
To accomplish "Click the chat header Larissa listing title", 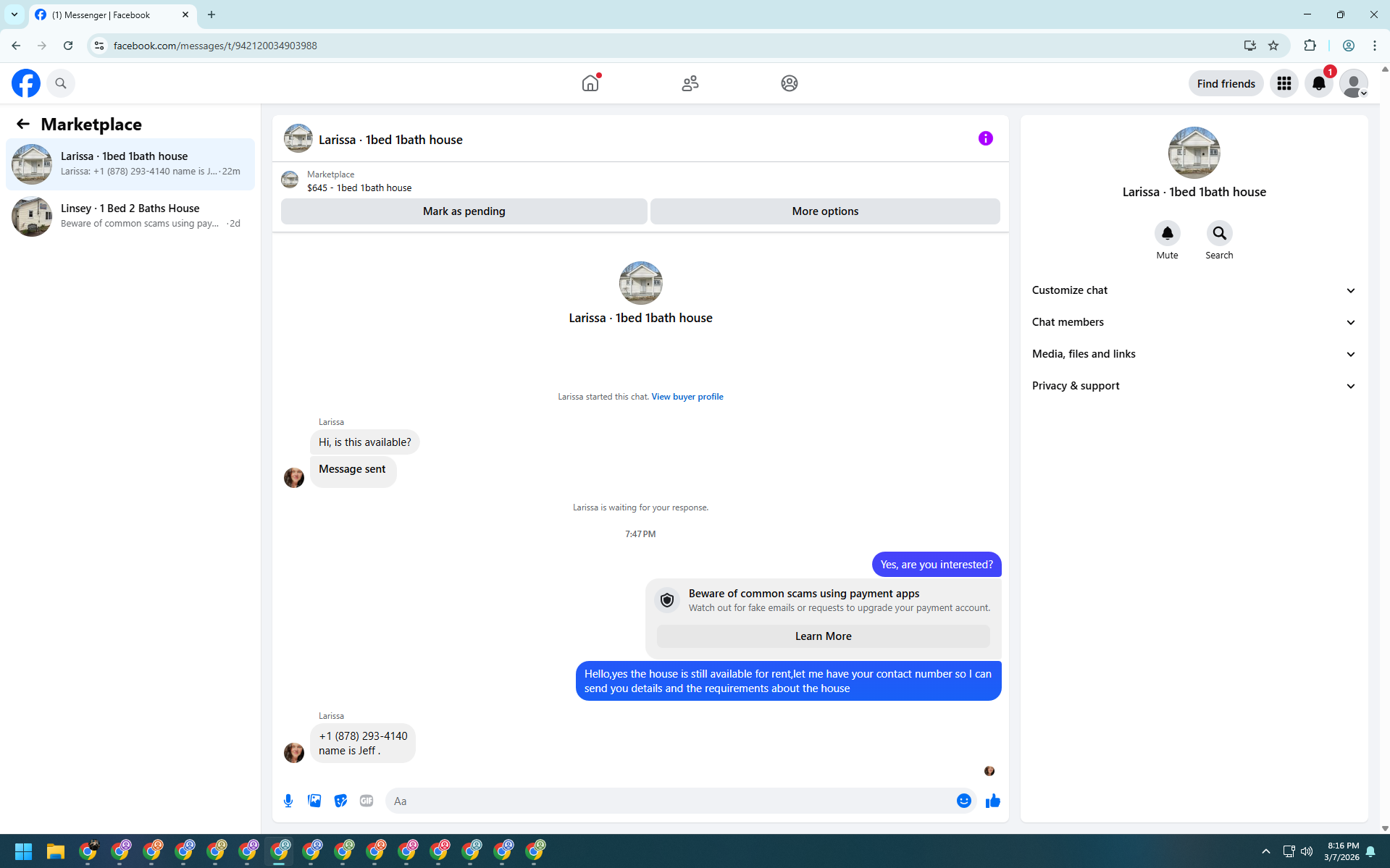I will click(x=390, y=140).
